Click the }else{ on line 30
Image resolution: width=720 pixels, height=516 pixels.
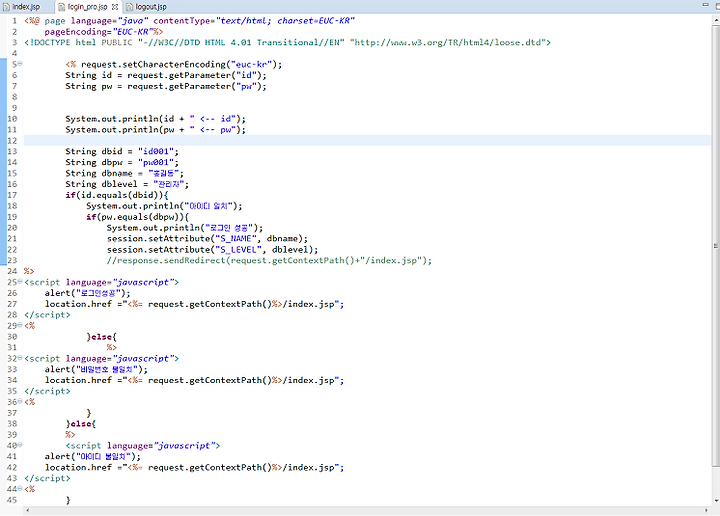coord(101,337)
